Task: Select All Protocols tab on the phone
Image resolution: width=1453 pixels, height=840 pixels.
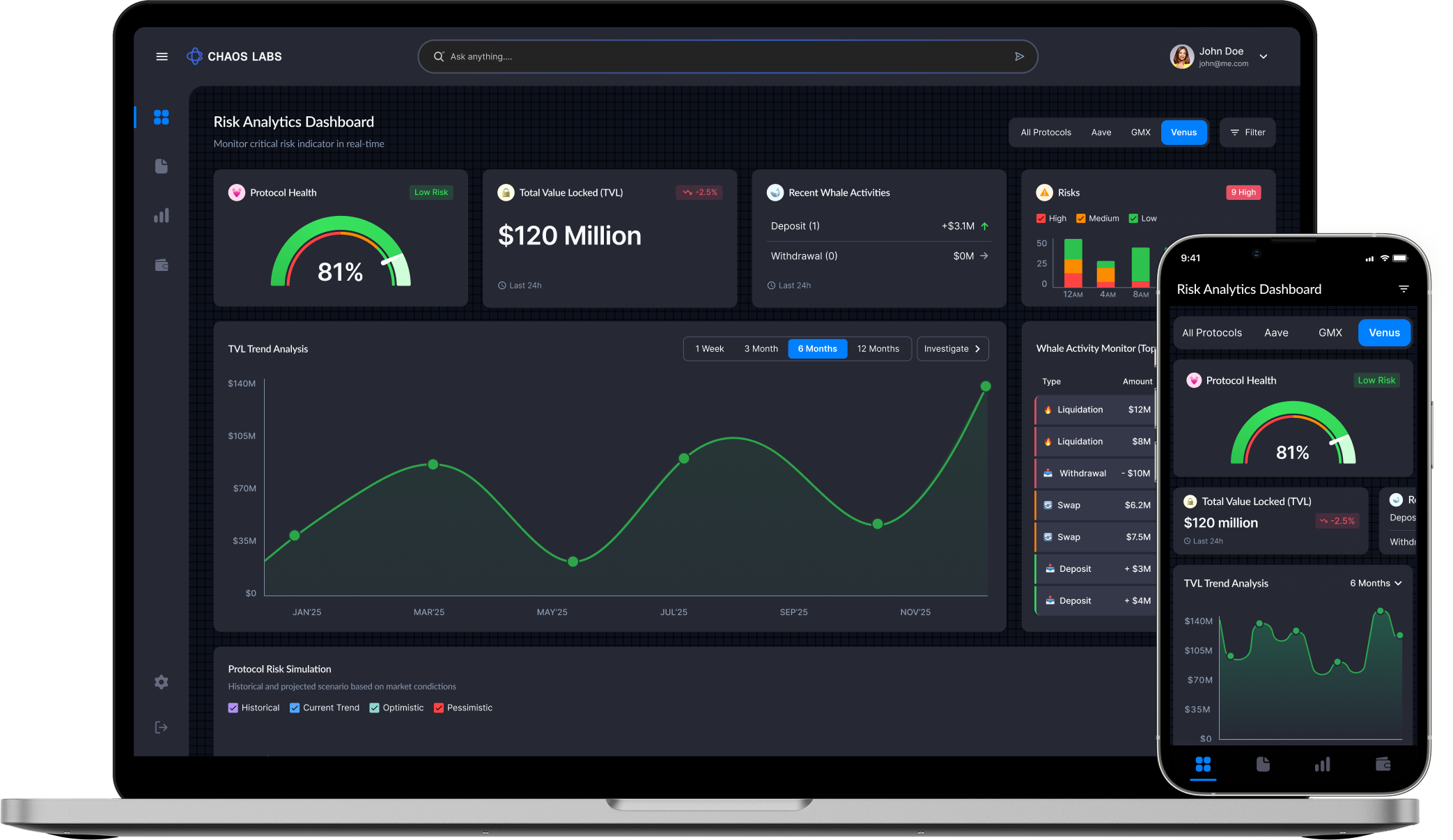Action: (1211, 333)
